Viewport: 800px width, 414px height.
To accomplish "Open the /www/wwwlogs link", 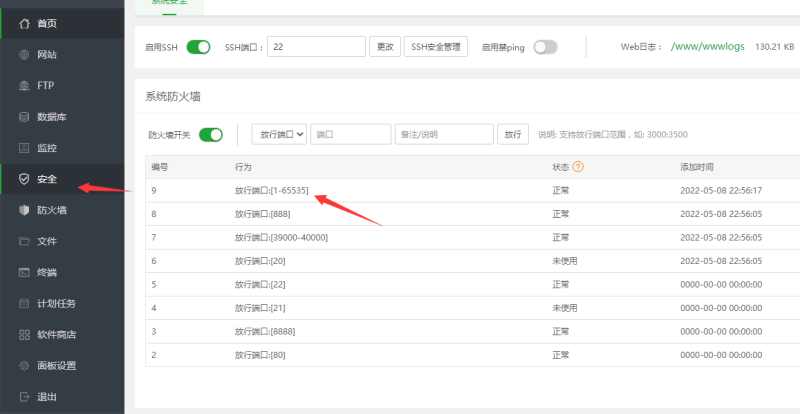I will [x=707, y=46].
